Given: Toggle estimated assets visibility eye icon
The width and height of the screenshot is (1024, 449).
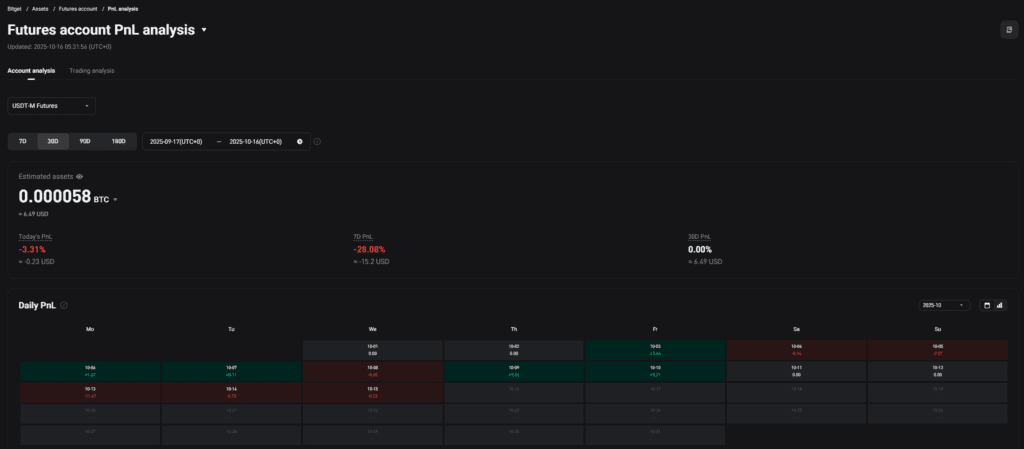Looking at the screenshot, I should [79, 176].
